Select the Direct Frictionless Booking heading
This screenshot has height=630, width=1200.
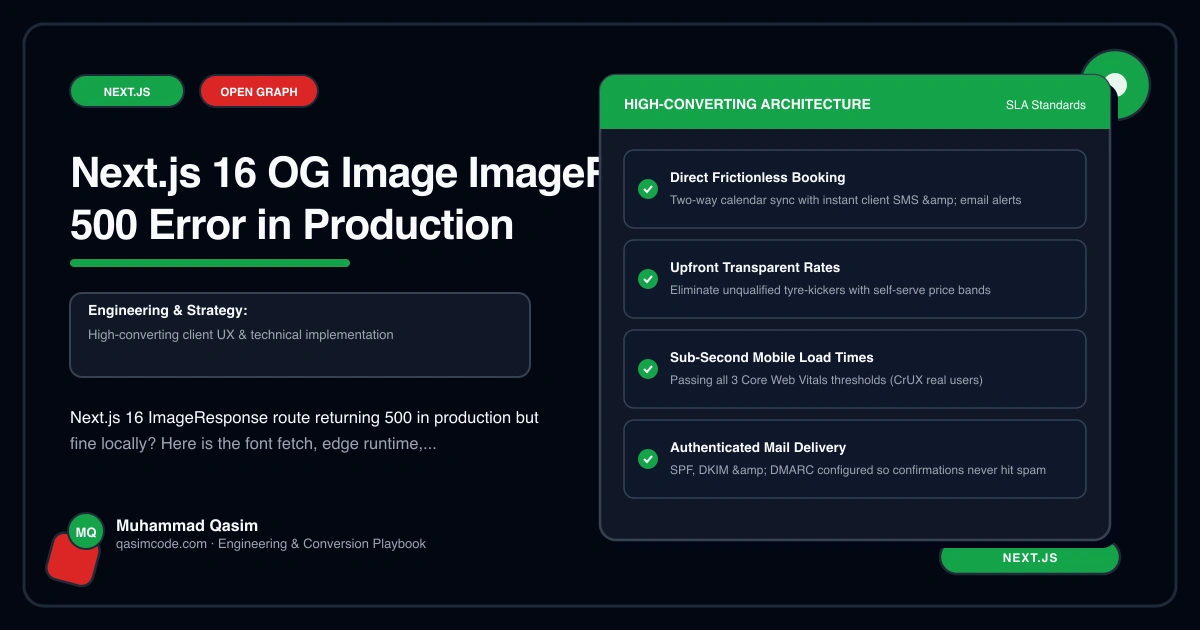(x=757, y=177)
